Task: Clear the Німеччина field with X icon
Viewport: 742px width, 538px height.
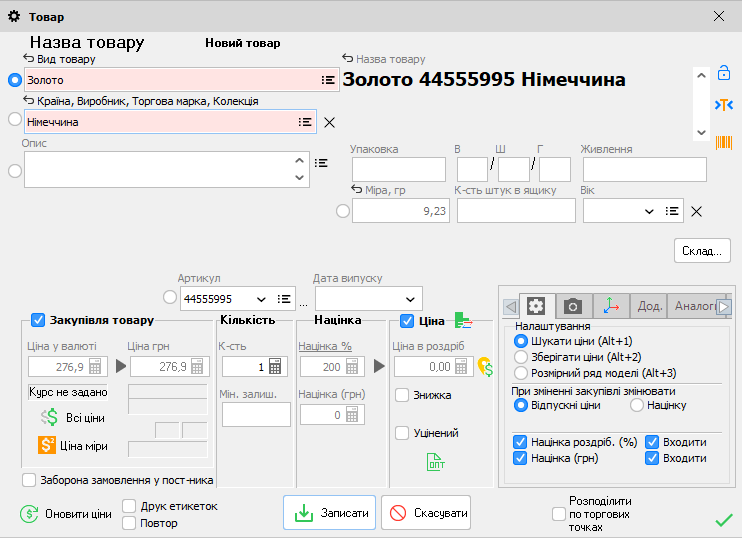Action: (x=330, y=122)
